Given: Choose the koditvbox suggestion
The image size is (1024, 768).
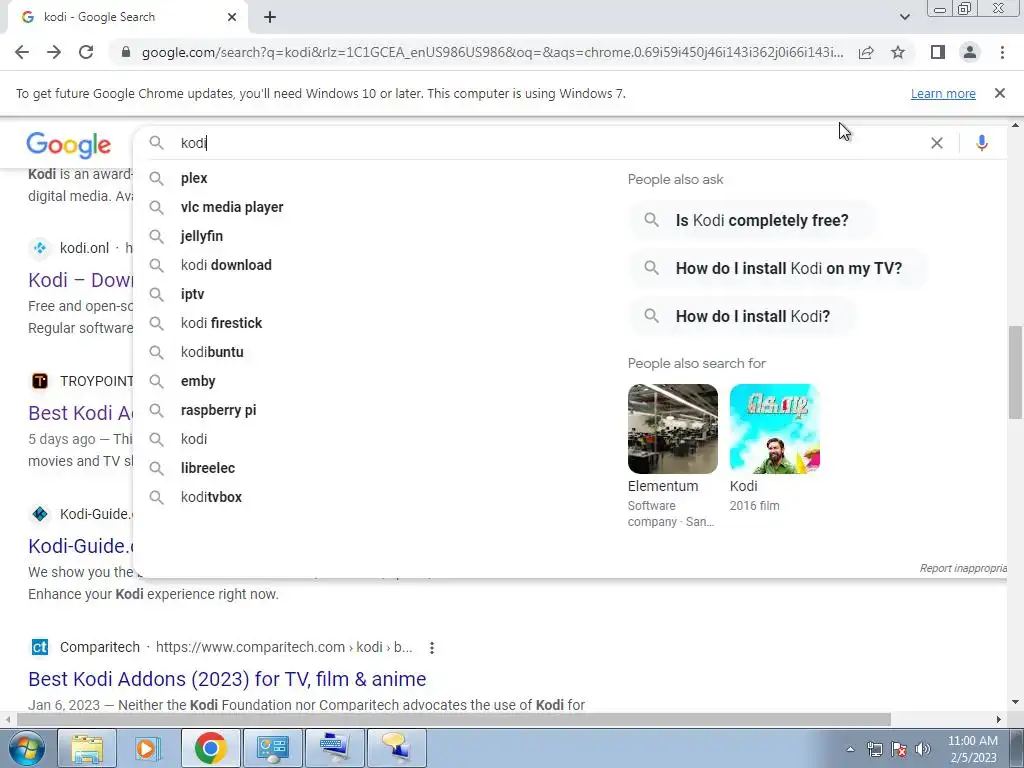Looking at the screenshot, I should click(x=211, y=497).
